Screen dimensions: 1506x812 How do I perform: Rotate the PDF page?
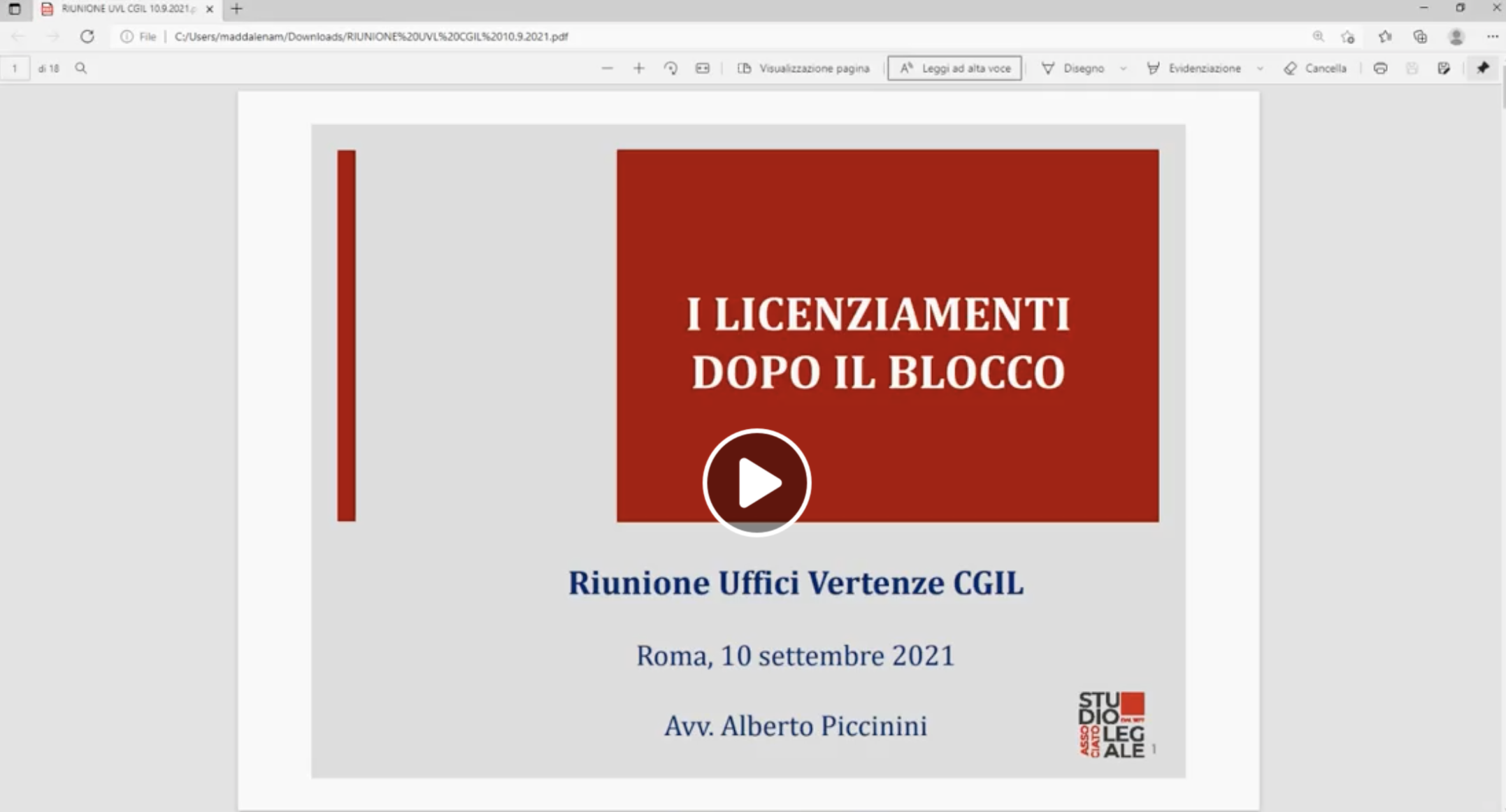670,68
